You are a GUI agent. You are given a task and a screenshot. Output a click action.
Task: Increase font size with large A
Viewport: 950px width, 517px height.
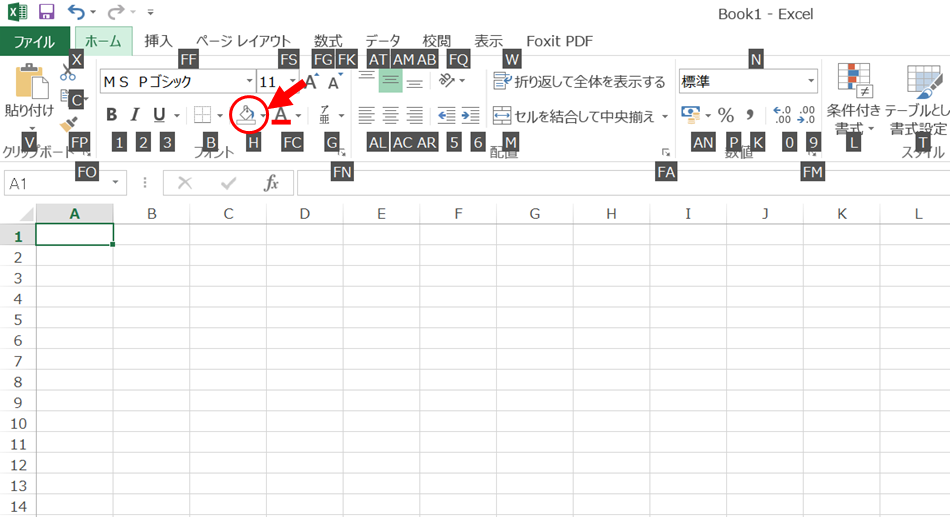coord(312,82)
